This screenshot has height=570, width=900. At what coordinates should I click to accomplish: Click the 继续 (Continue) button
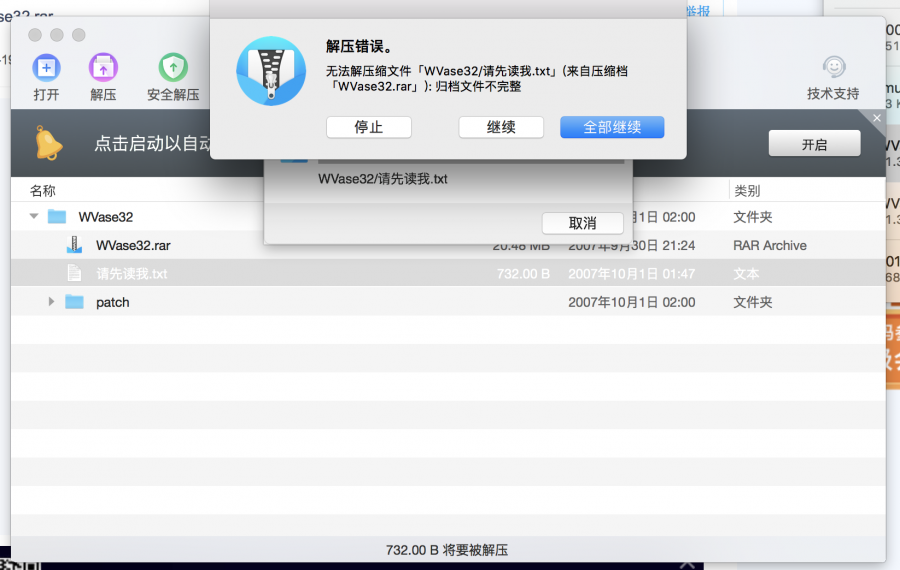[x=501, y=127]
